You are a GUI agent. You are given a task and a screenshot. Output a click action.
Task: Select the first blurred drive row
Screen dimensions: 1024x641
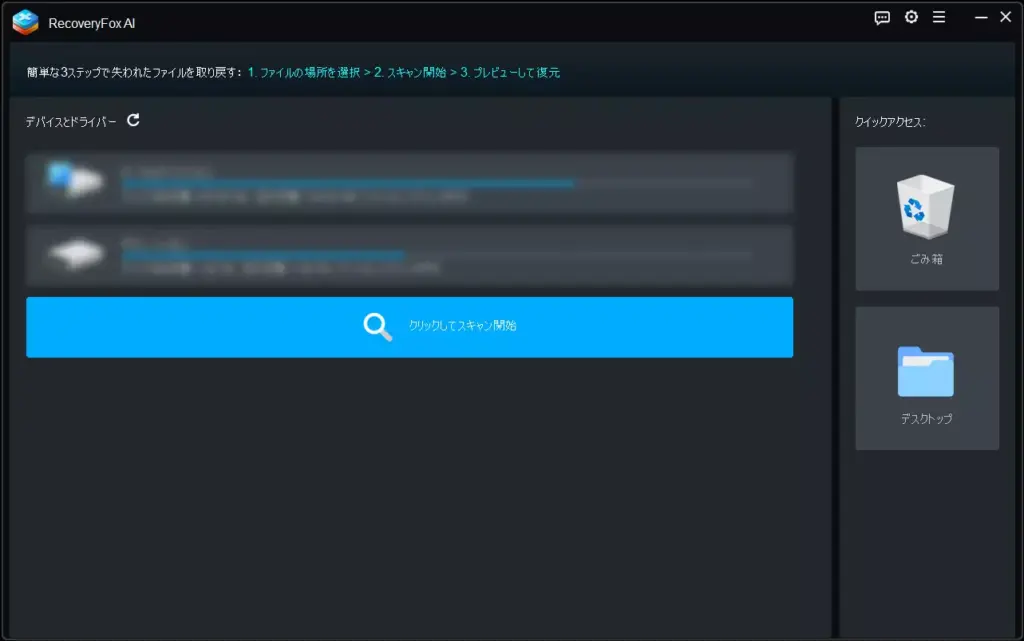tap(409, 183)
